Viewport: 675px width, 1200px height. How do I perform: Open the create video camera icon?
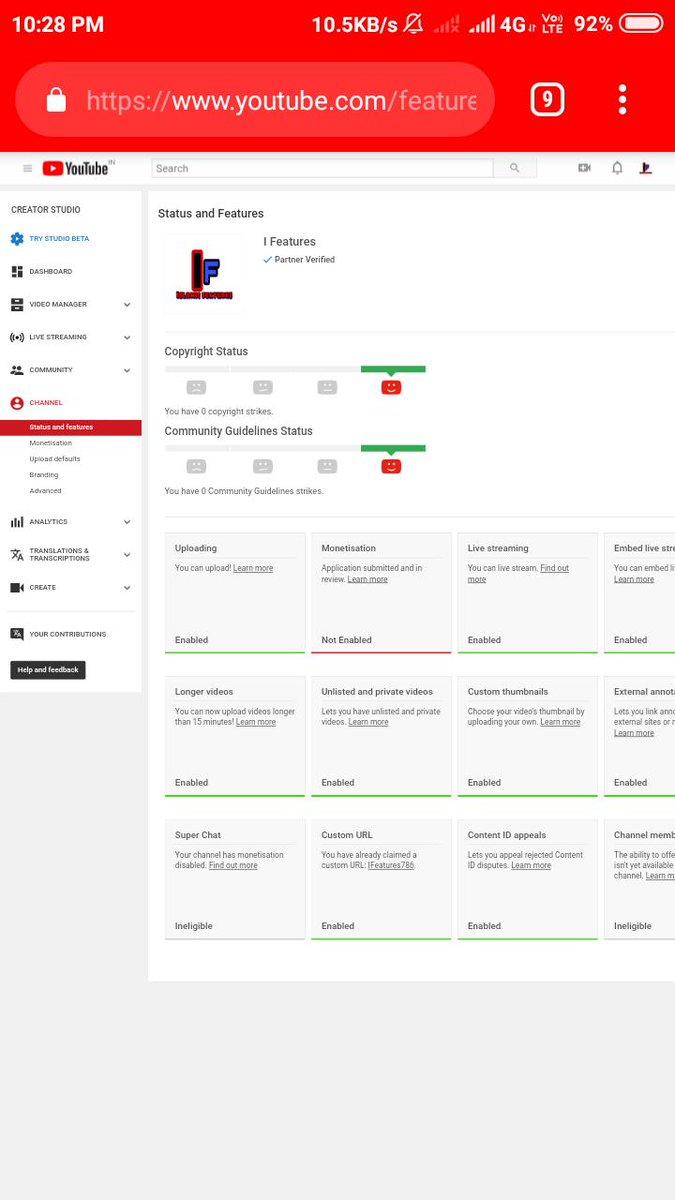click(x=584, y=168)
